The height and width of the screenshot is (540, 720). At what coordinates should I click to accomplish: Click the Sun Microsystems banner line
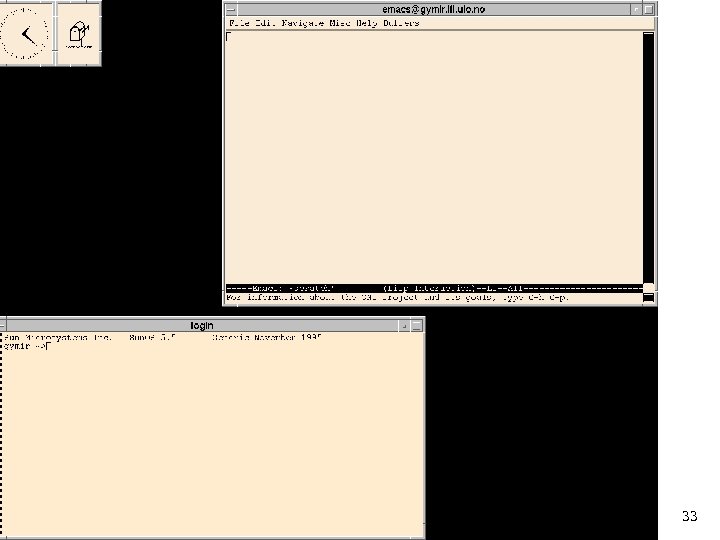(x=163, y=338)
